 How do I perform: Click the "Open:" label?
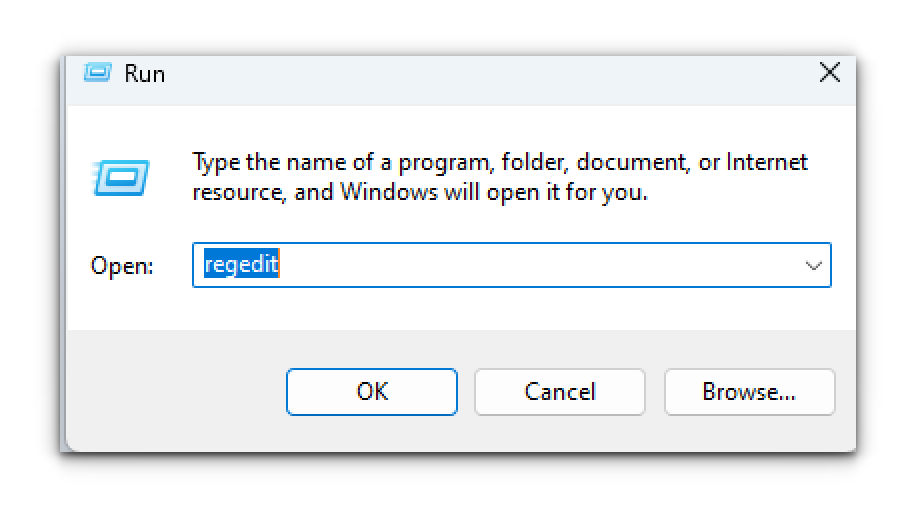122,266
